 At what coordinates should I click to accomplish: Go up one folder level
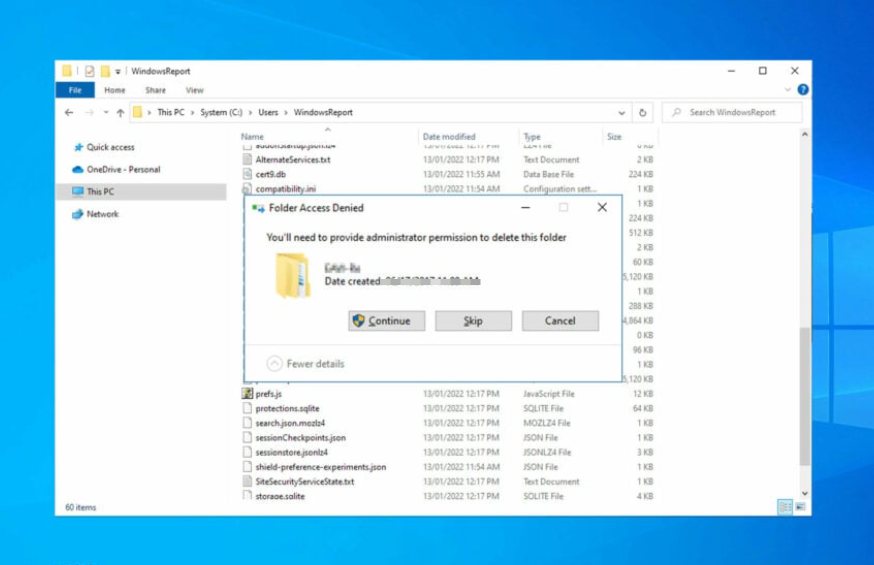coord(120,113)
